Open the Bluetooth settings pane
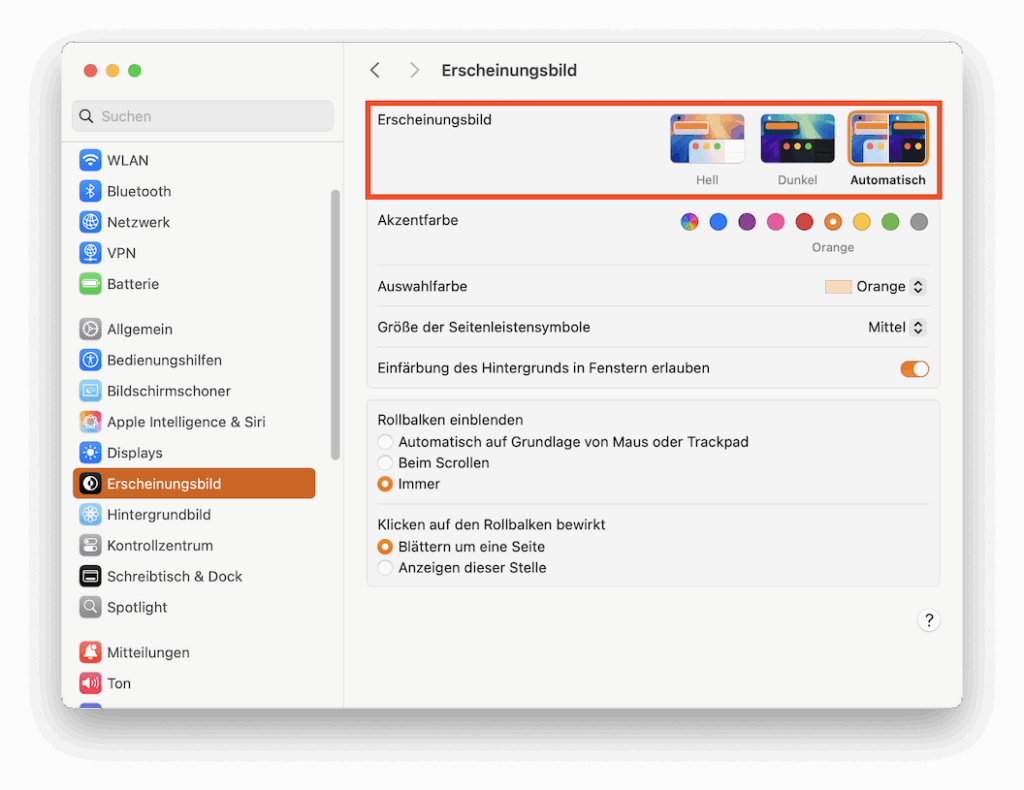The image size is (1024, 790). pyautogui.click(x=194, y=191)
